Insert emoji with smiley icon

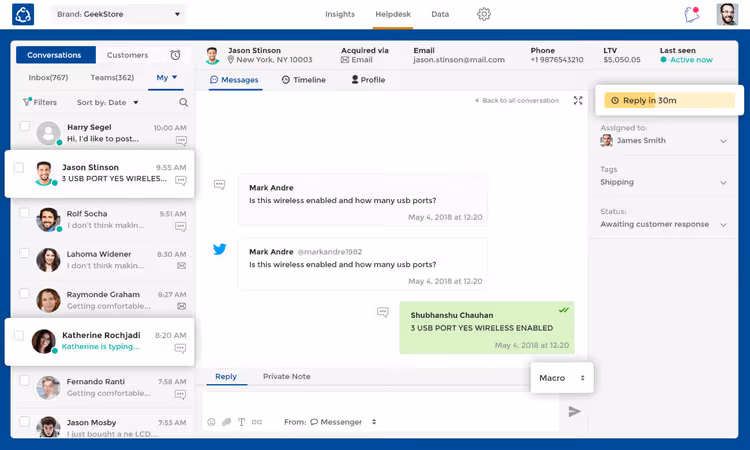(x=211, y=422)
